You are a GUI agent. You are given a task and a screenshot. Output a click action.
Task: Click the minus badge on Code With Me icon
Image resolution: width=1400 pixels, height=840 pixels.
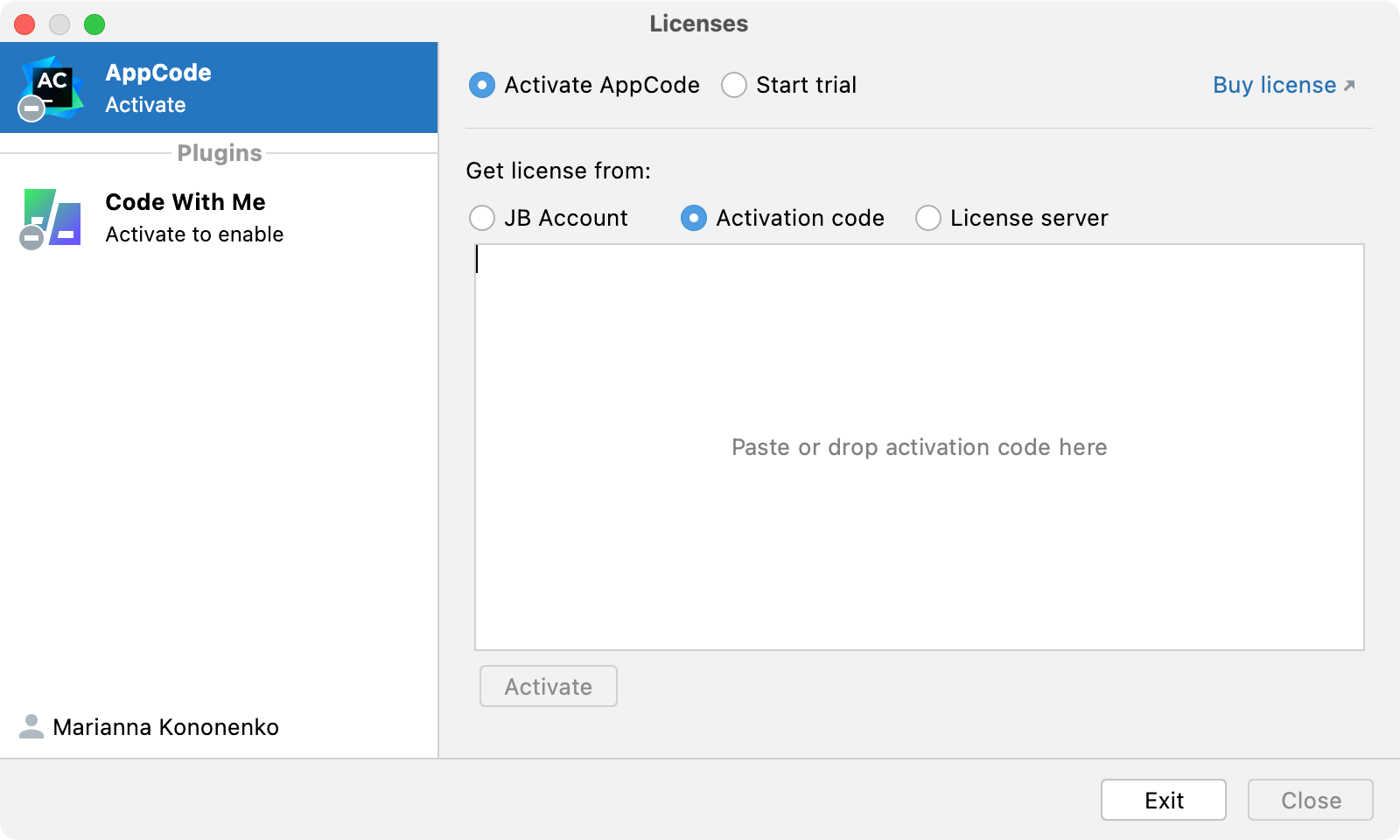31,238
